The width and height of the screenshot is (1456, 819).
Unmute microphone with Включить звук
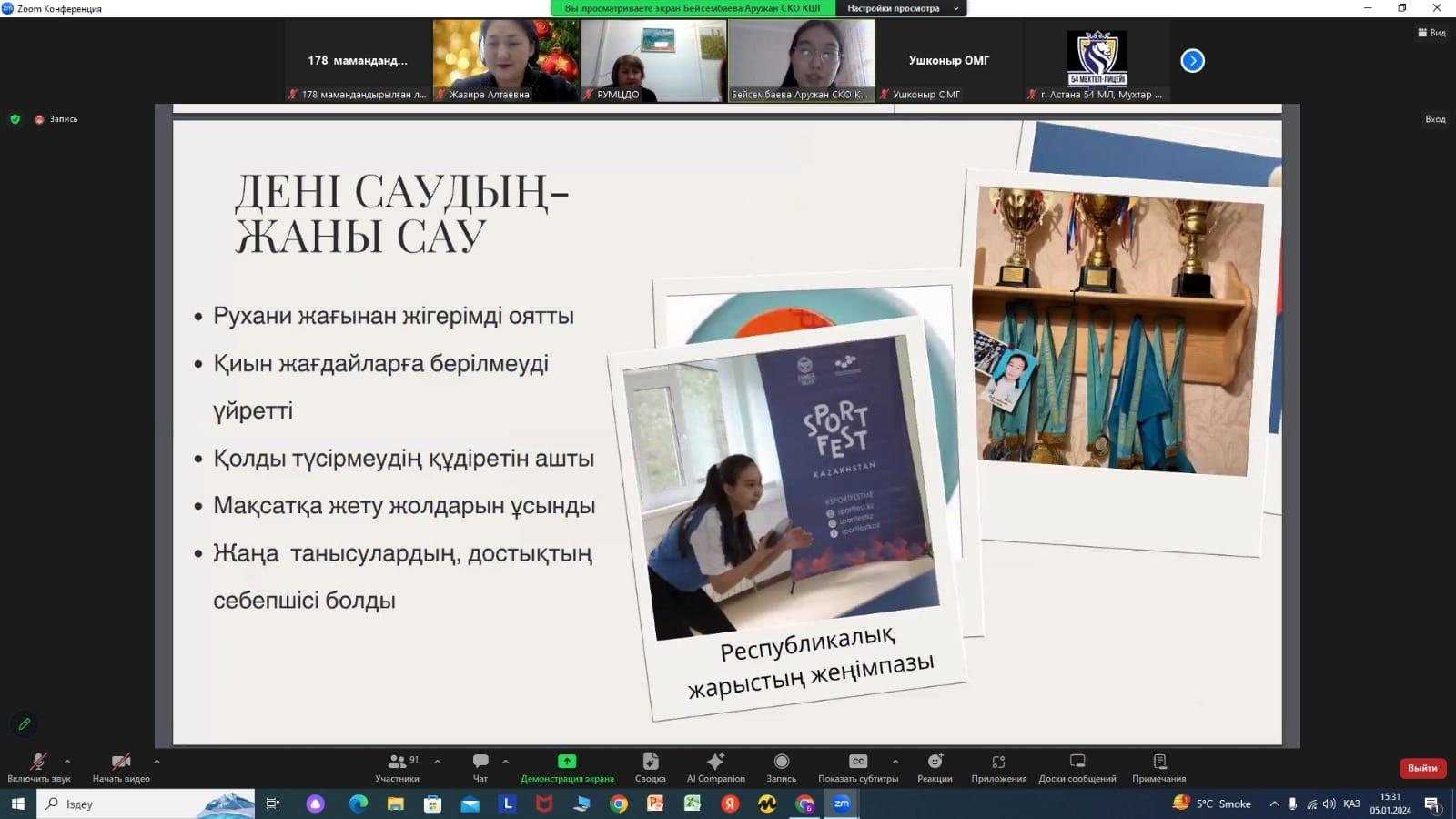coord(38,767)
